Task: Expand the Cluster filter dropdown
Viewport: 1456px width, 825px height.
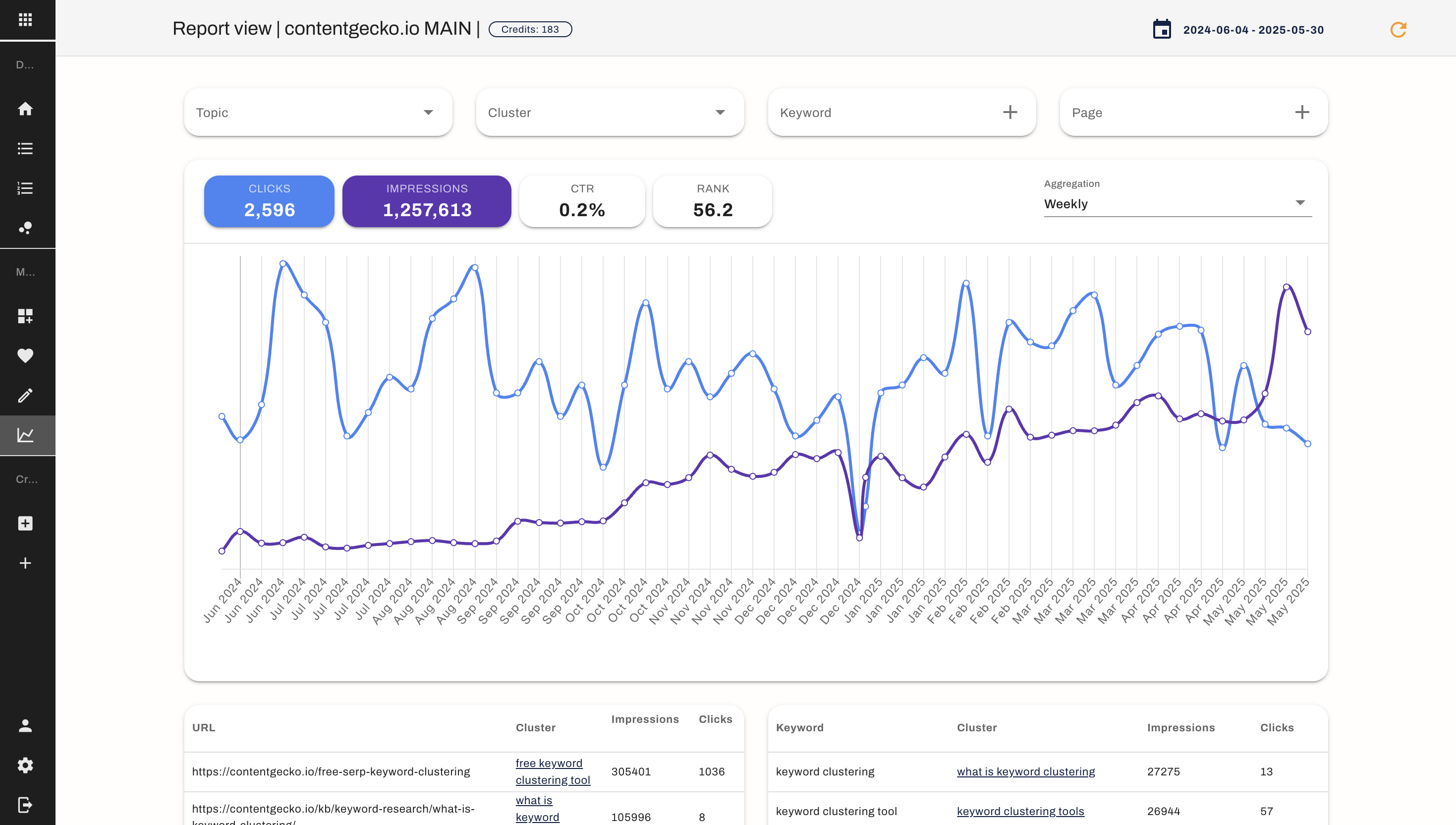Action: coord(610,112)
